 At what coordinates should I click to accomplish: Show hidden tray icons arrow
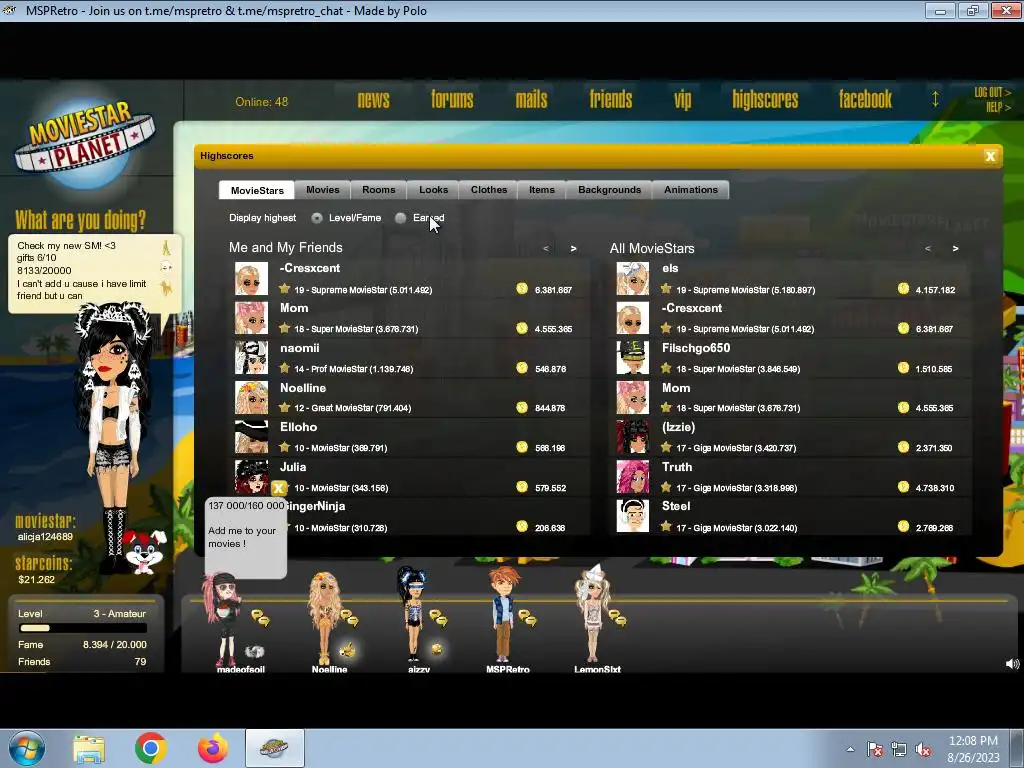[850, 749]
